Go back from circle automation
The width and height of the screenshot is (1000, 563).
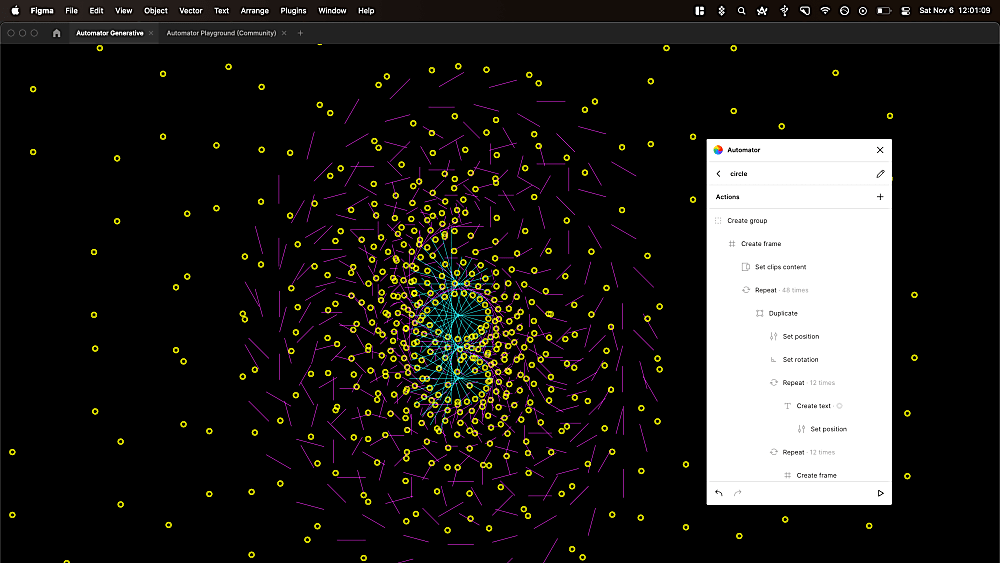click(719, 173)
